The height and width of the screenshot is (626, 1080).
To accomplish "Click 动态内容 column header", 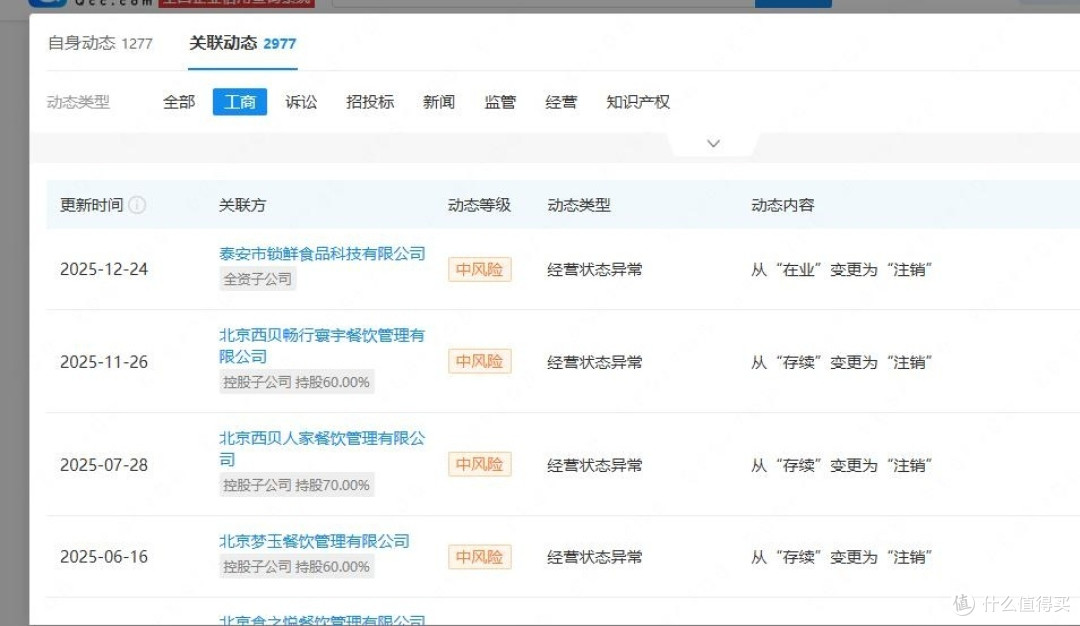I will coord(782,205).
